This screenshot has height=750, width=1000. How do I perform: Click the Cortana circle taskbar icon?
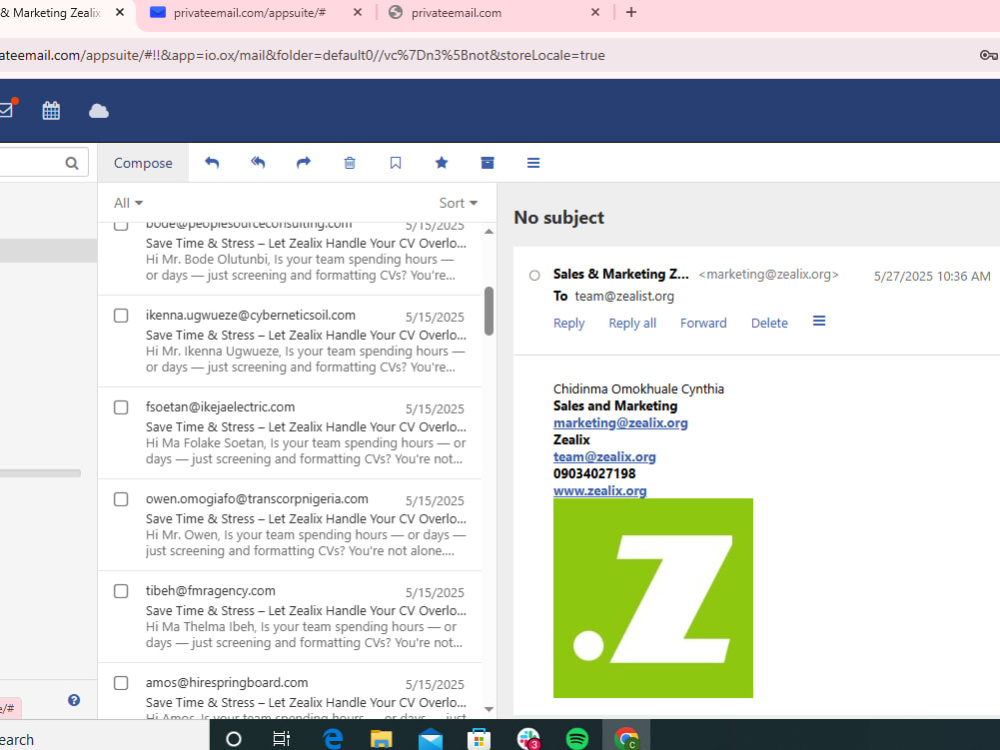234,739
